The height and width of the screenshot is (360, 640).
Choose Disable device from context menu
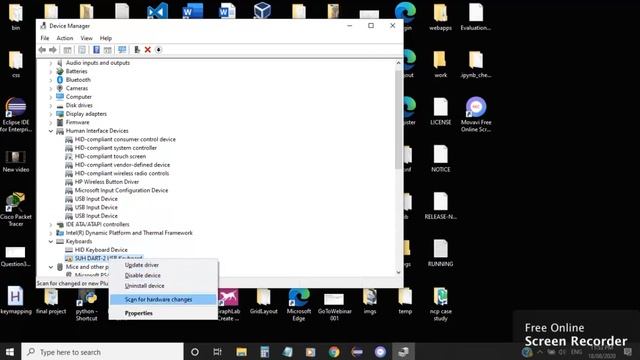(163, 276)
